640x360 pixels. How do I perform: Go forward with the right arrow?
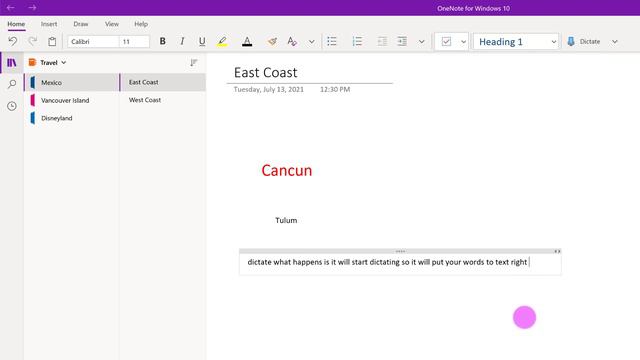pyautogui.click(x=32, y=7)
